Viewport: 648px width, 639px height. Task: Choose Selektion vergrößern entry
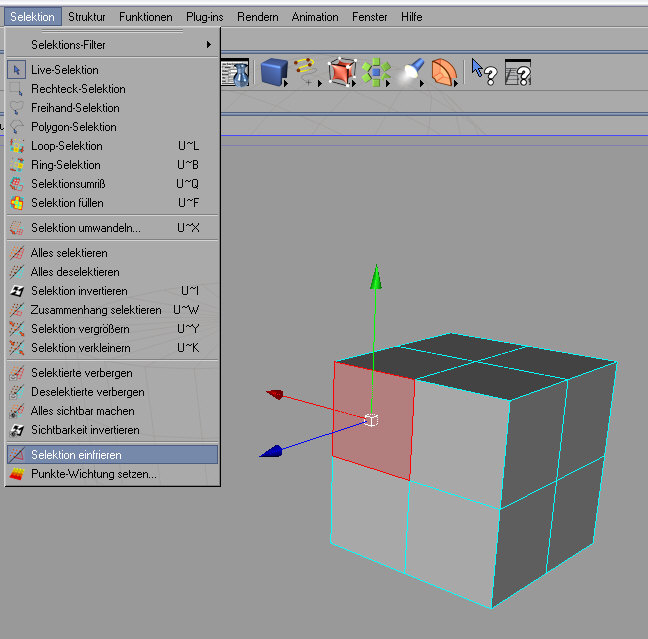coord(112,329)
